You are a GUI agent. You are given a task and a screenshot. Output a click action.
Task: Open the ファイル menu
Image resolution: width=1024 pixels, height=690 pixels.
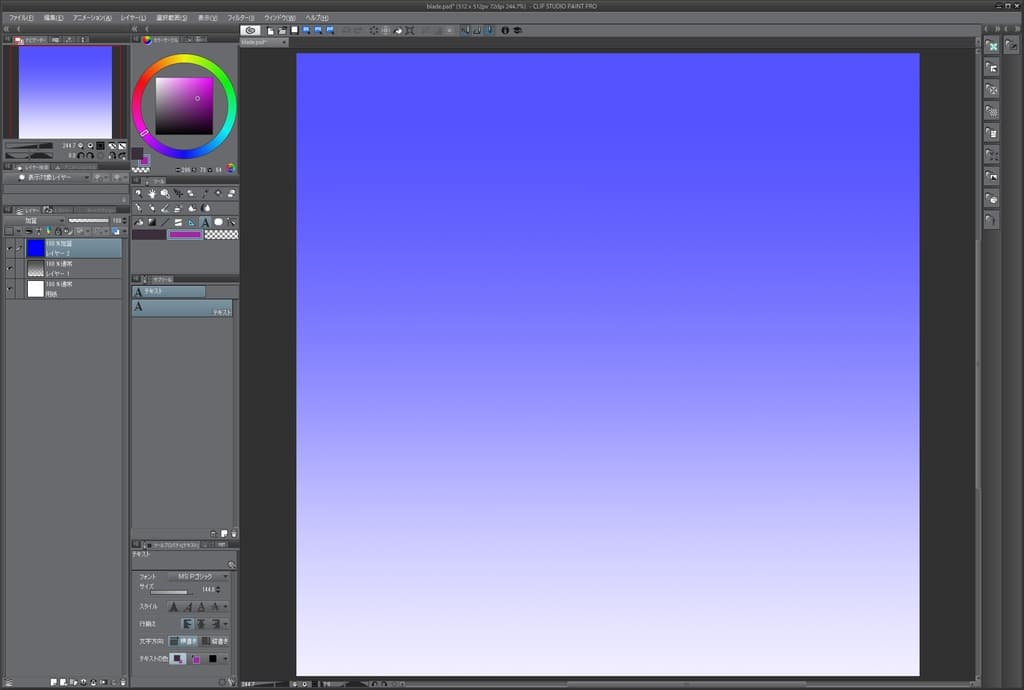[x=21, y=18]
